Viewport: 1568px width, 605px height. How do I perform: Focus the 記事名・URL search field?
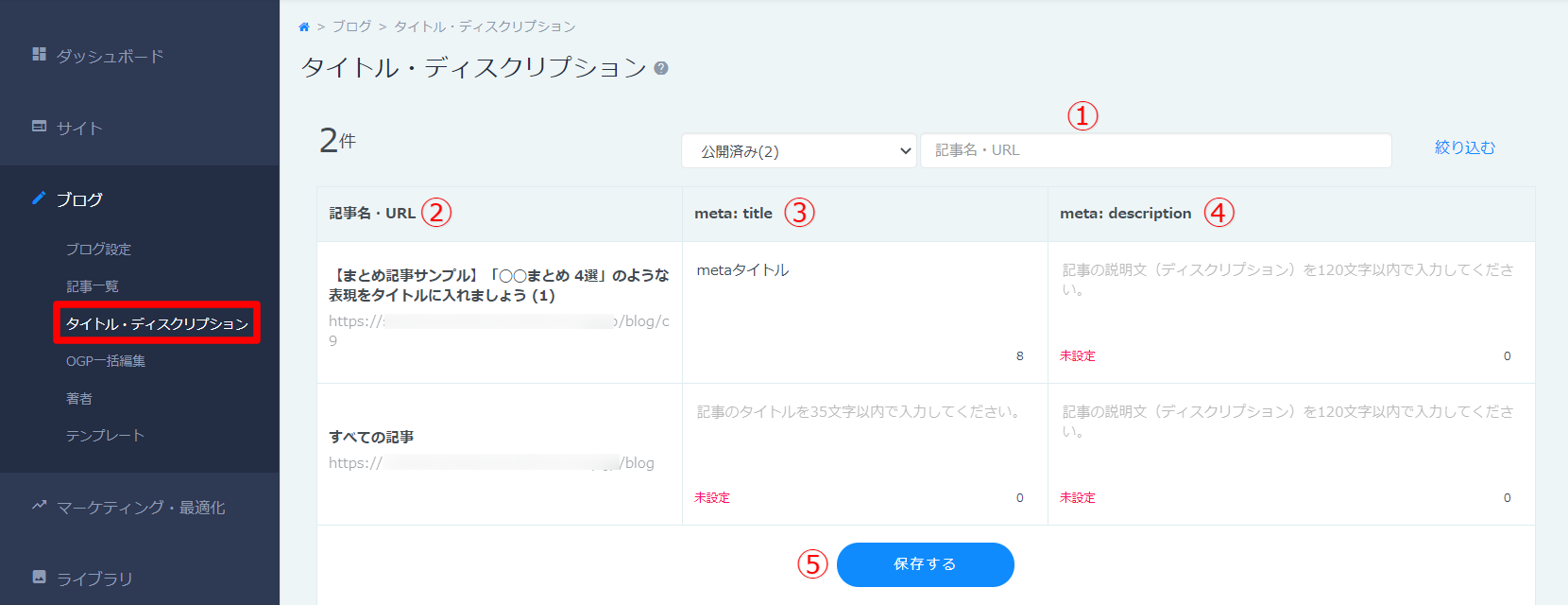(x=1156, y=150)
